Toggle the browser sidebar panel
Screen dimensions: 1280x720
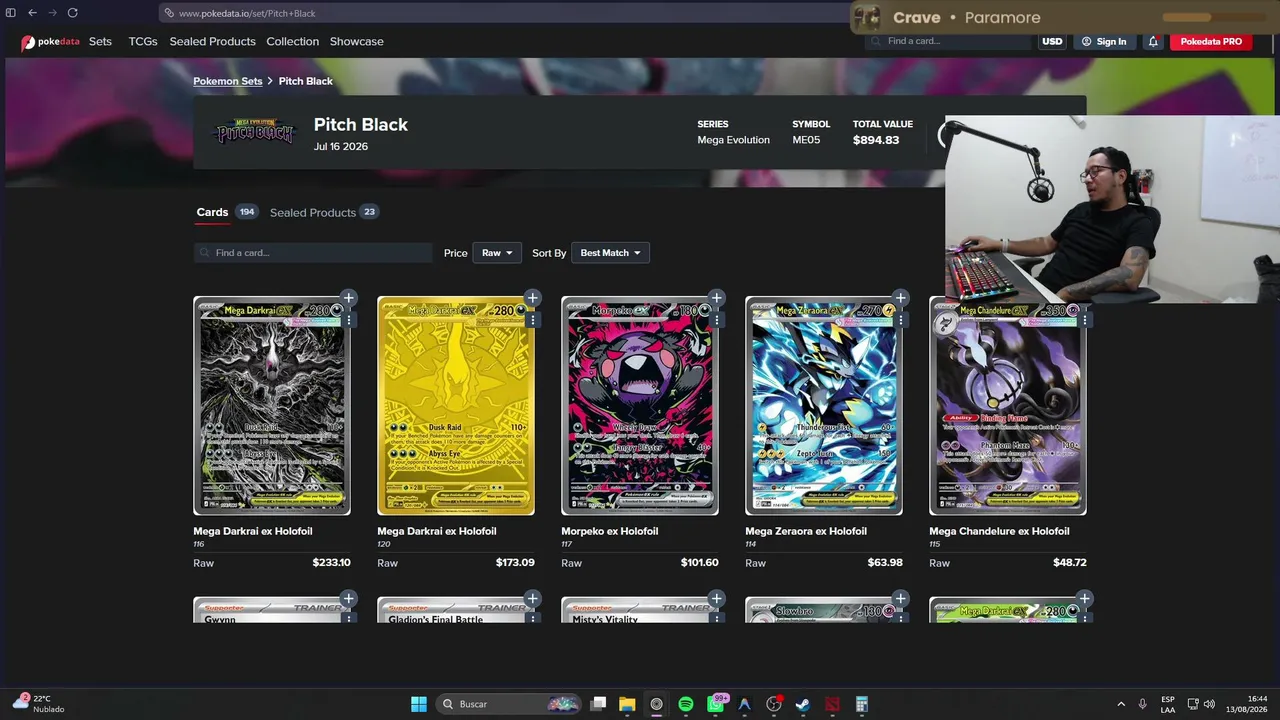click(11, 13)
